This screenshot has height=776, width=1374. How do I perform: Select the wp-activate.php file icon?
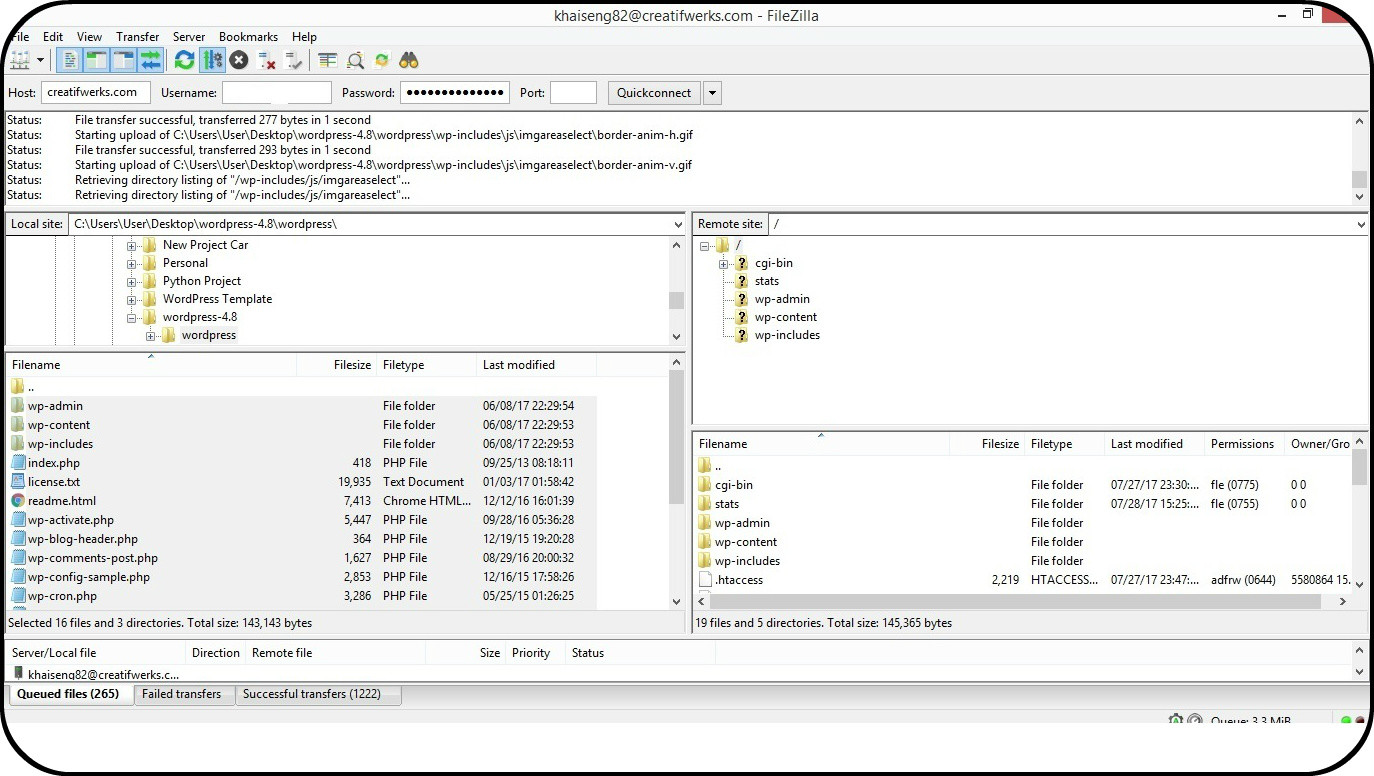tap(18, 520)
